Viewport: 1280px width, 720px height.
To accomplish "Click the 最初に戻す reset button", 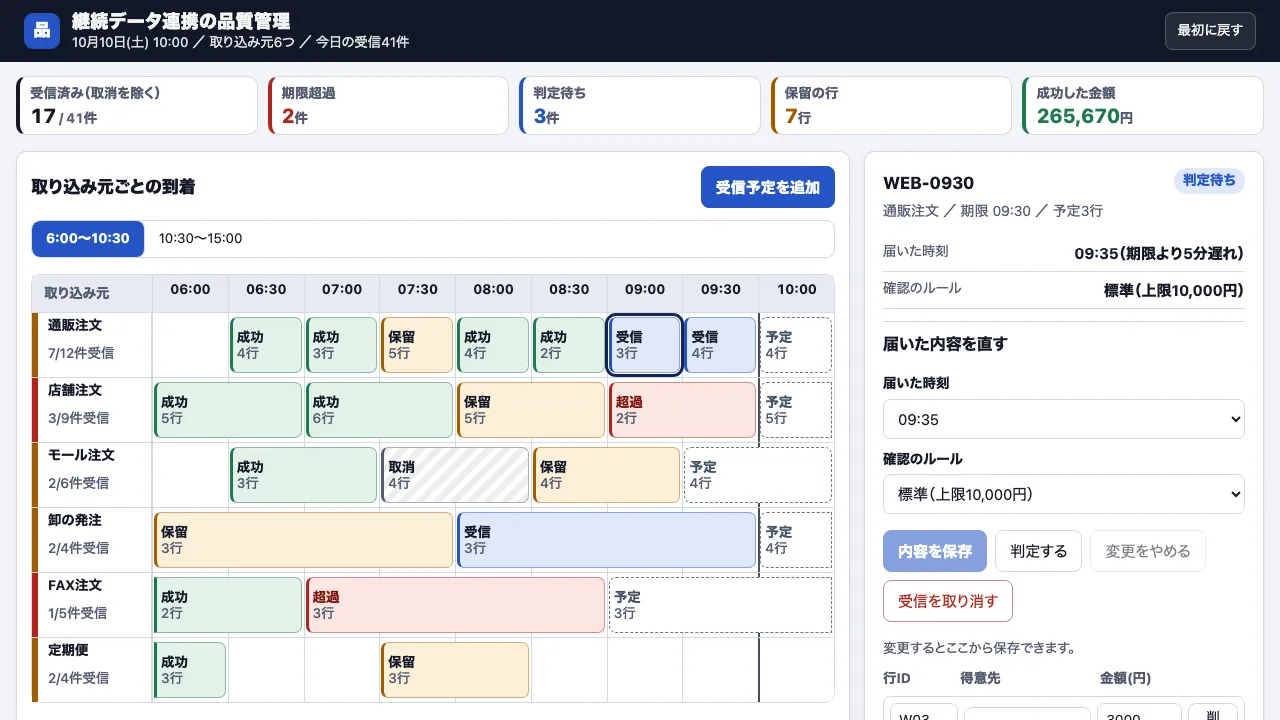I will pos(1210,31).
